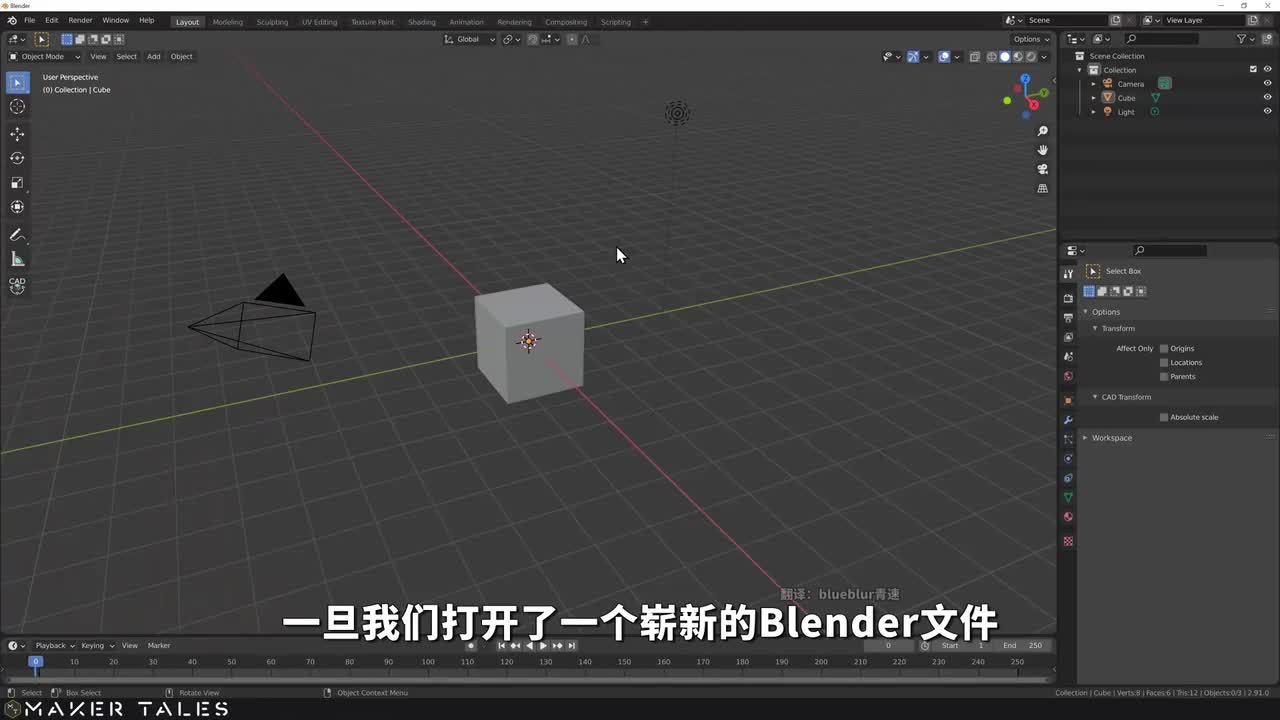Viewport: 1280px width, 720px height.
Task: Enable the Parents checkbox
Action: click(1164, 376)
